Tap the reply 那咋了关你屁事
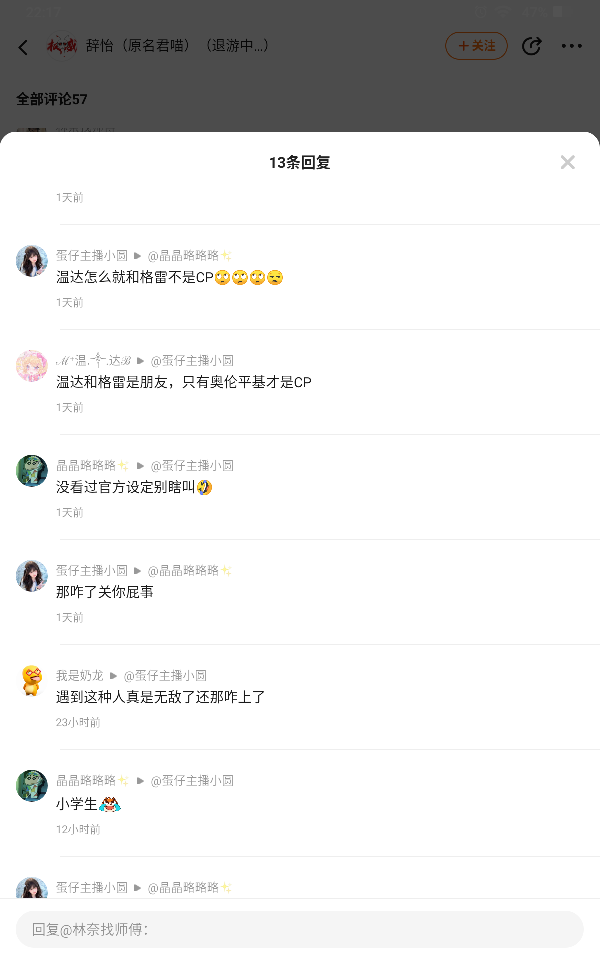The width and height of the screenshot is (600, 960). click(x=105, y=592)
